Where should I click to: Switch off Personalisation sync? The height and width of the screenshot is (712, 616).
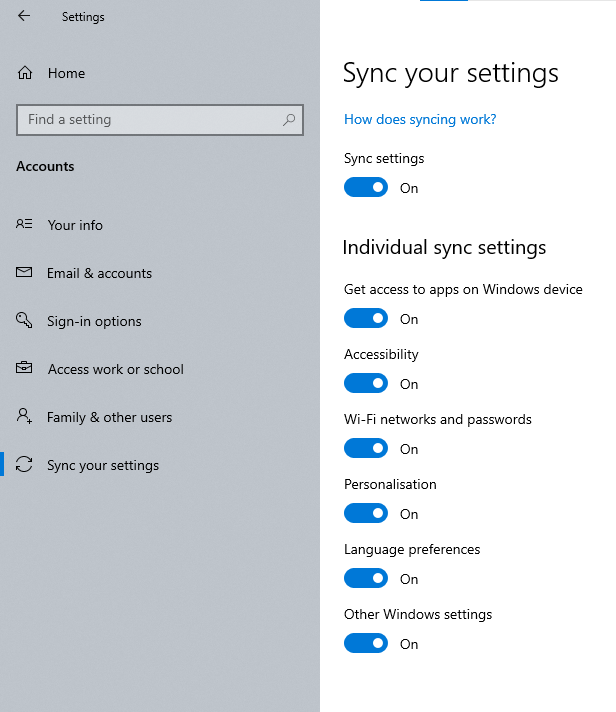point(366,513)
